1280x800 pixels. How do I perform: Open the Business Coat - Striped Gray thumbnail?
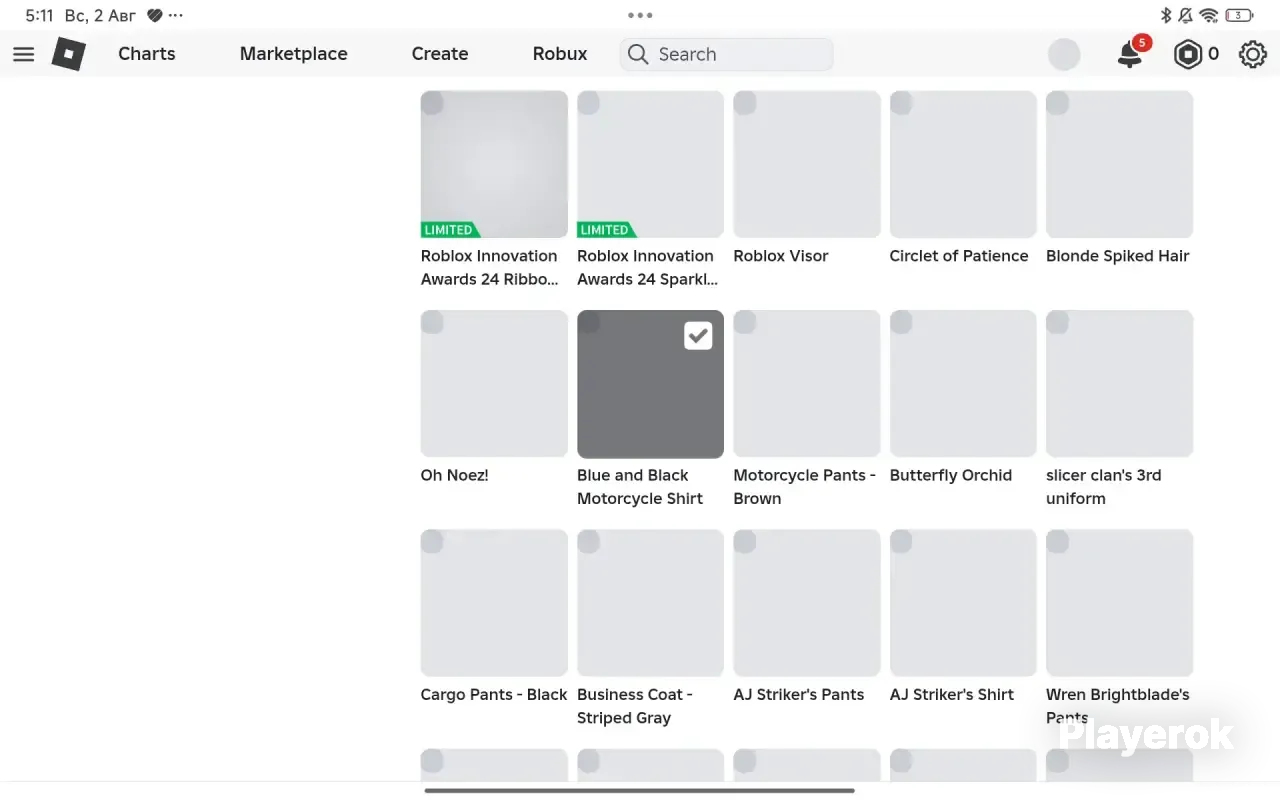[650, 603]
